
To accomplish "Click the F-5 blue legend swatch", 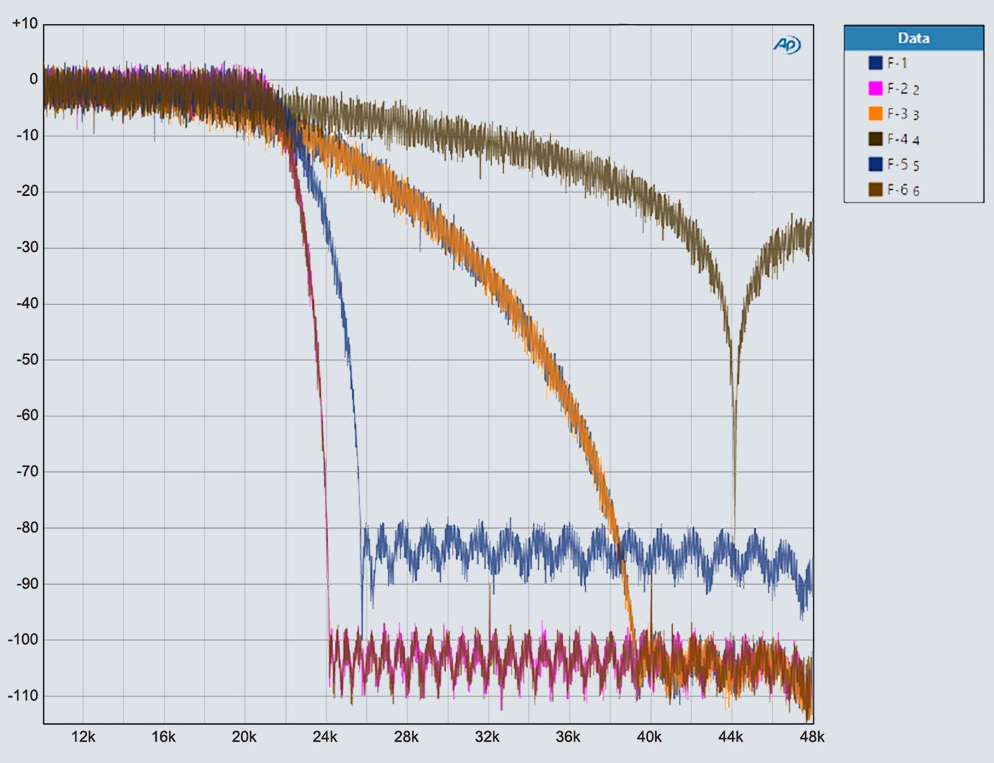I will (875, 164).
